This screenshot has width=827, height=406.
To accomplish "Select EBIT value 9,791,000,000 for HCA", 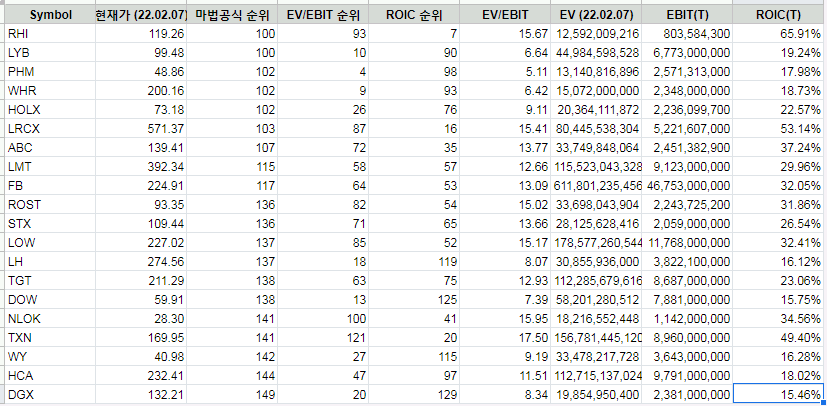I will point(687,375).
